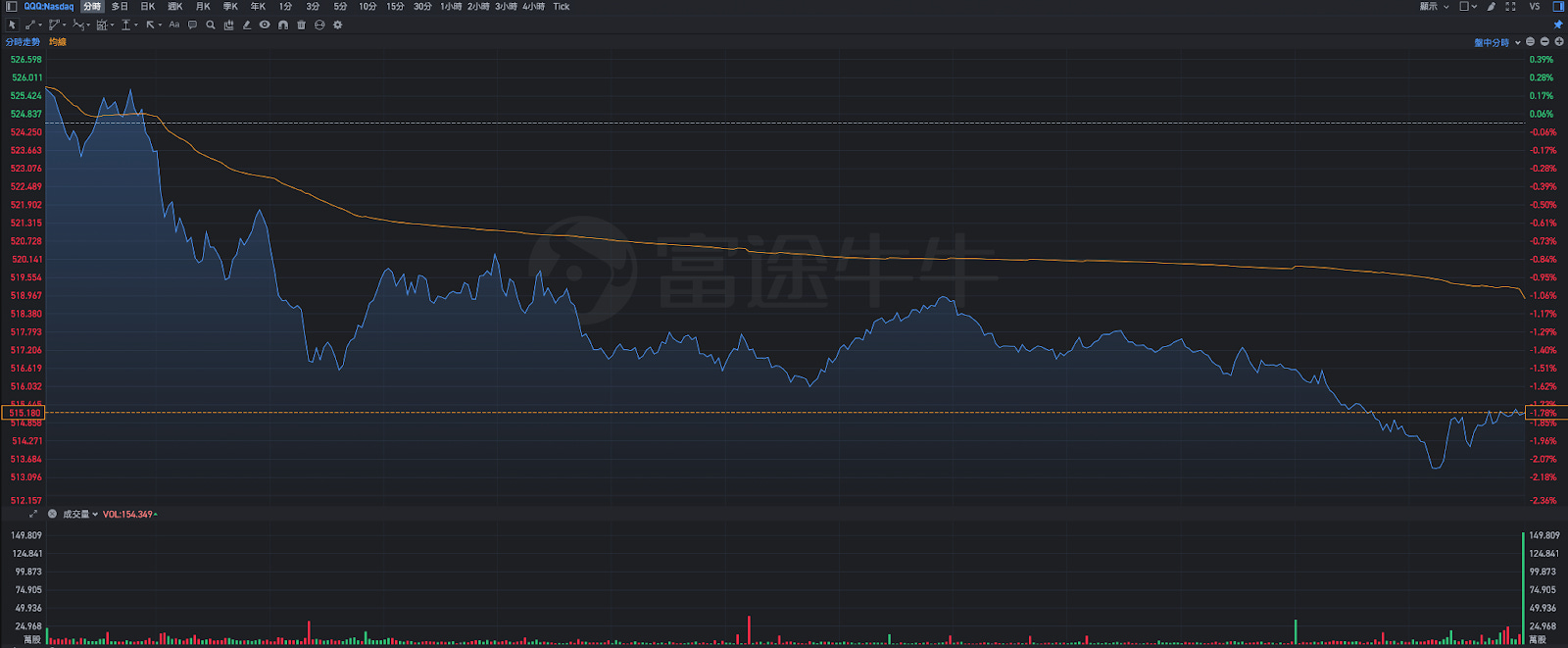Open the chart layout dropdown
Screen dimensions: 1568x648
click(x=1468, y=6)
